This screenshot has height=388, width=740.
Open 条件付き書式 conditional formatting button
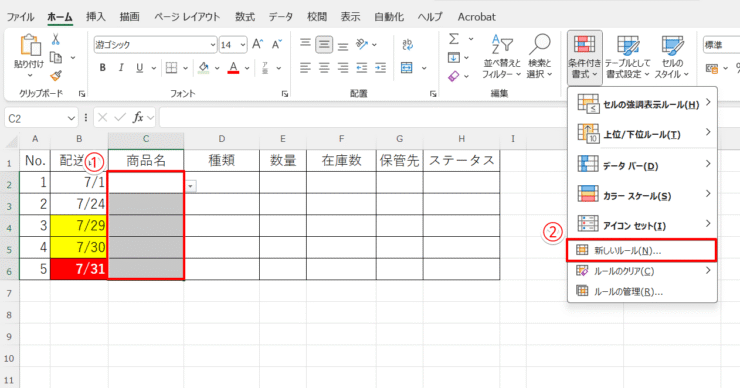pyautogui.click(x=585, y=57)
